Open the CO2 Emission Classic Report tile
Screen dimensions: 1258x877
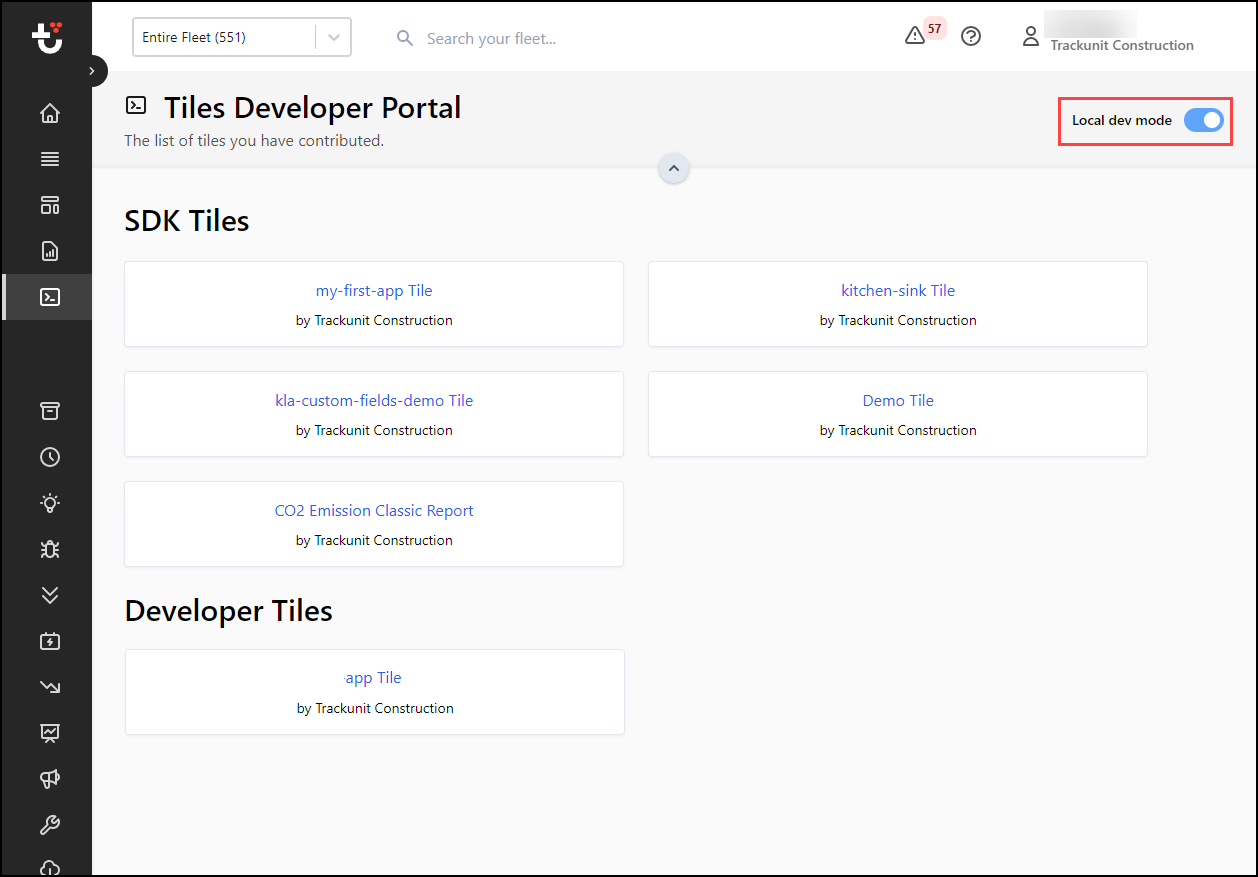373,510
